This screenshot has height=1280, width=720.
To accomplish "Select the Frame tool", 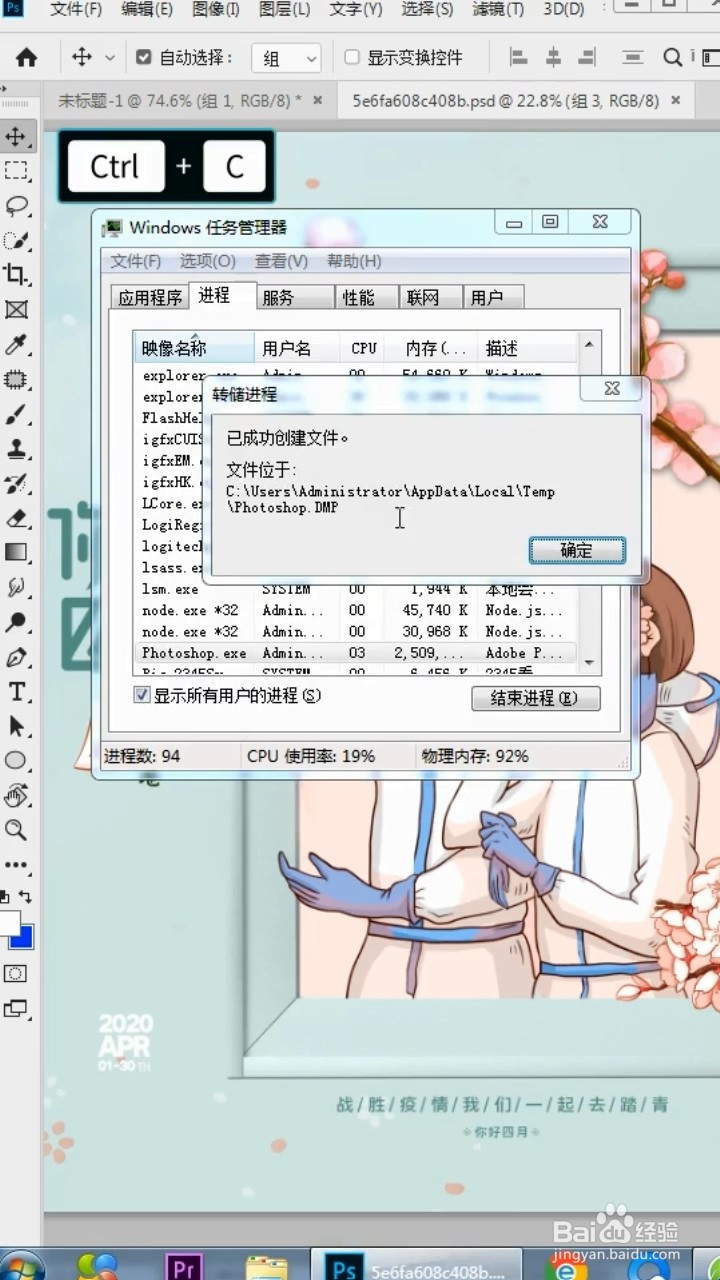I will point(16,310).
